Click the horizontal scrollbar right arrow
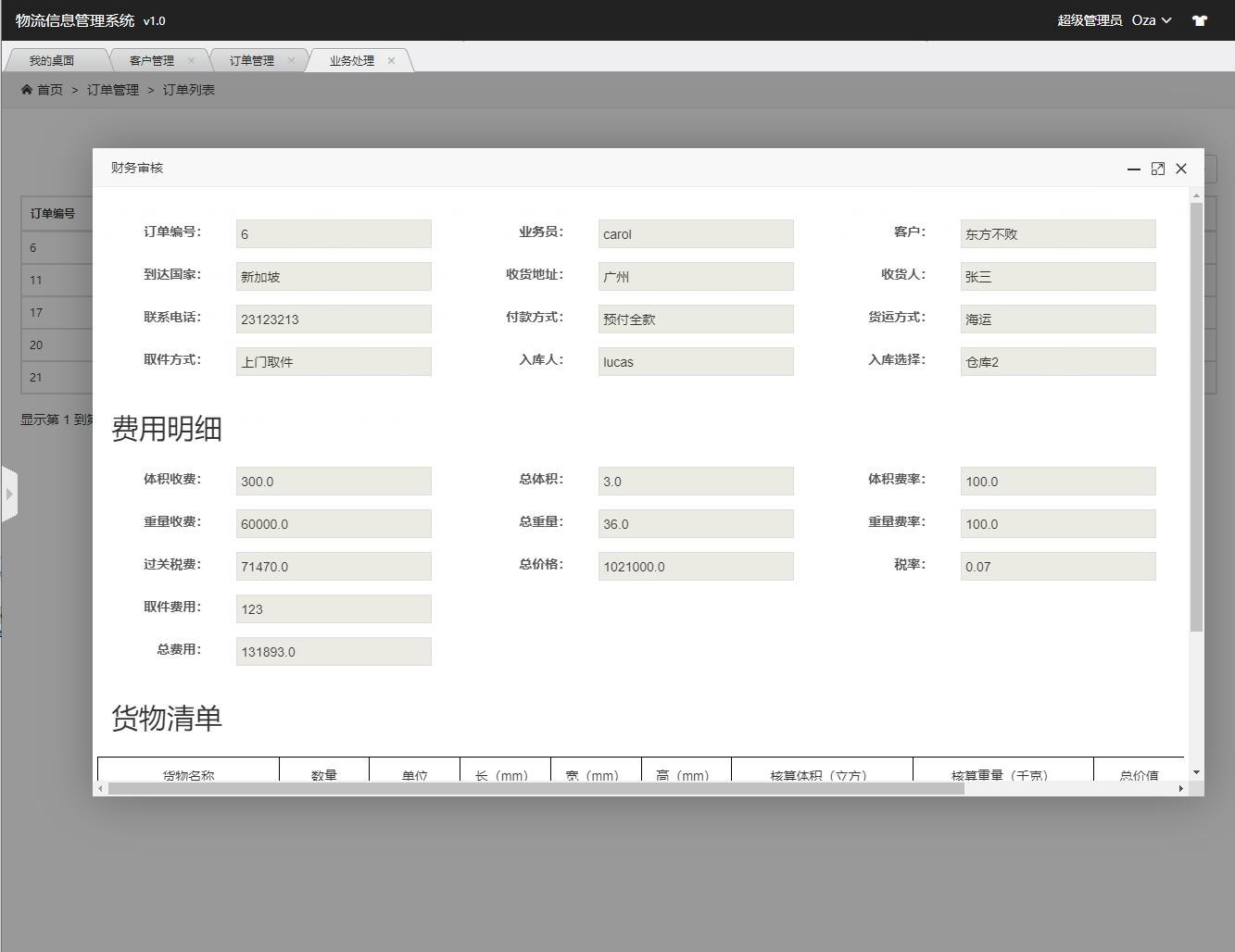Viewport: 1235px width, 952px height. coord(1180,789)
